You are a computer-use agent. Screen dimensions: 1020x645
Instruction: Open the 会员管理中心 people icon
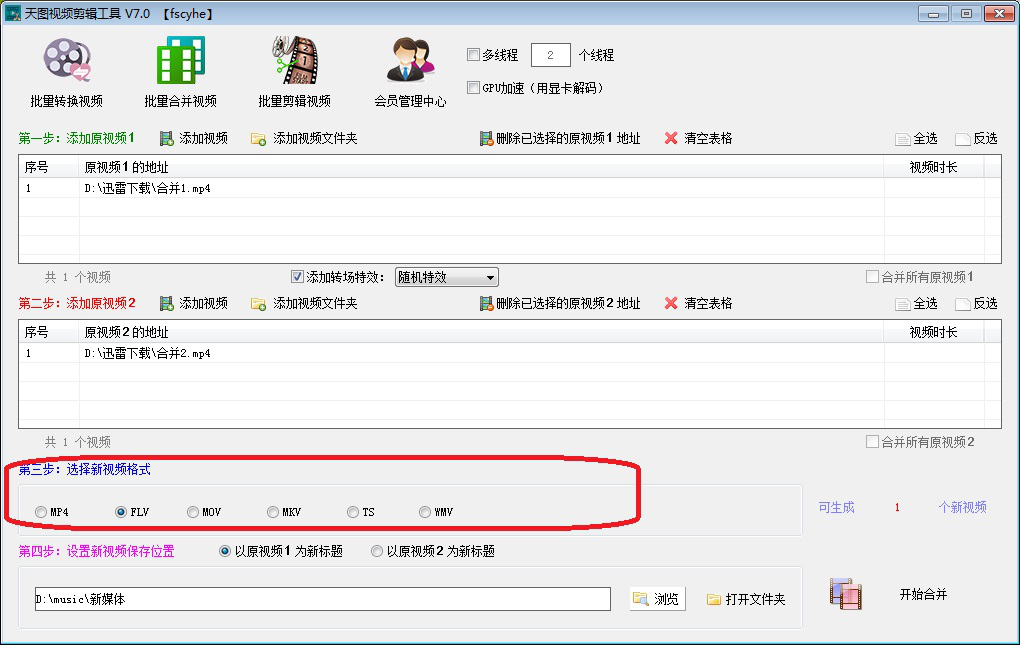tap(410, 60)
